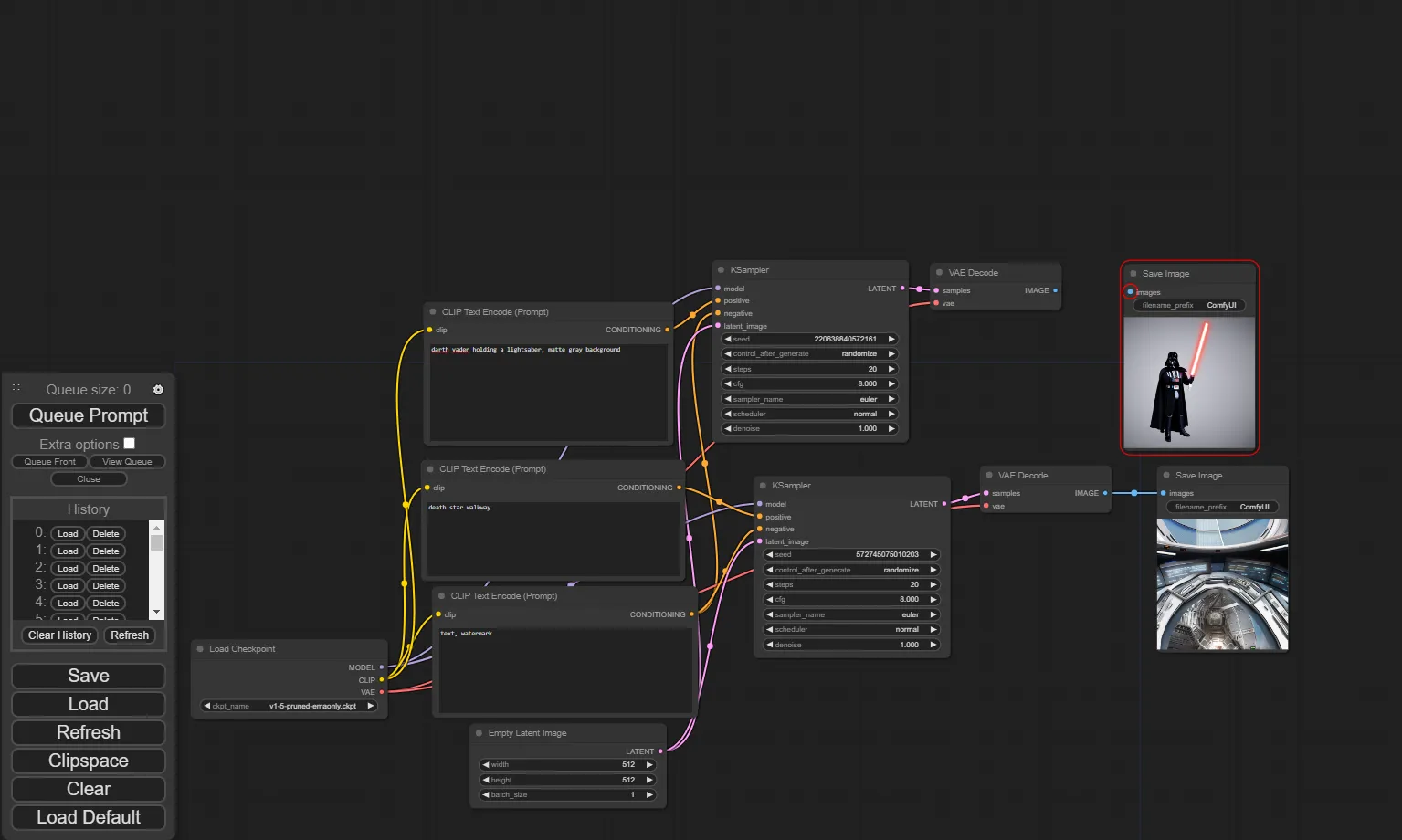Click Queue Prompt button

89,415
